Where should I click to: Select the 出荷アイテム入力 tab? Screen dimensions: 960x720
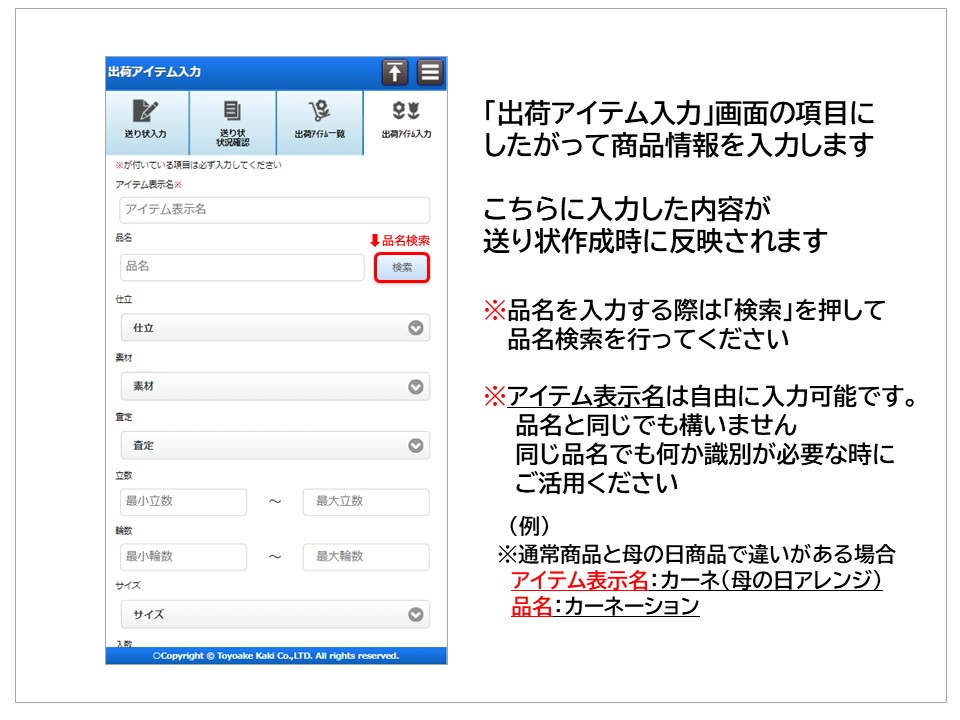tap(405, 121)
